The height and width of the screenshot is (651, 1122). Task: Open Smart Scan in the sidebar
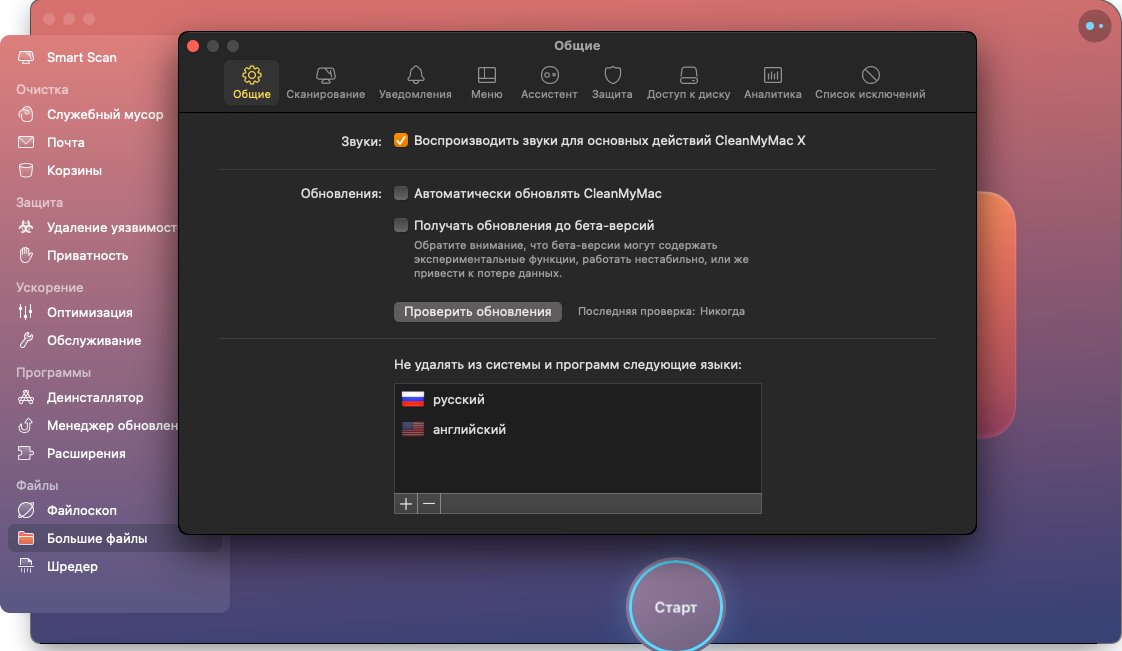point(81,57)
